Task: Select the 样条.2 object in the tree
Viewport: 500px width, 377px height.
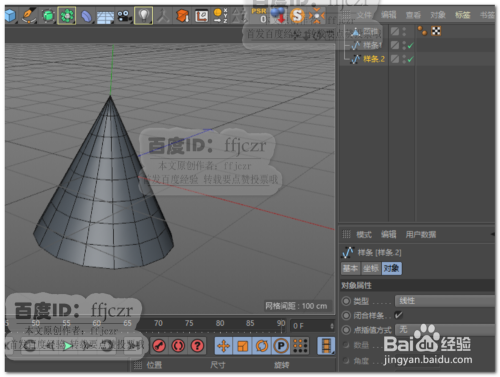Action: click(x=374, y=59)
